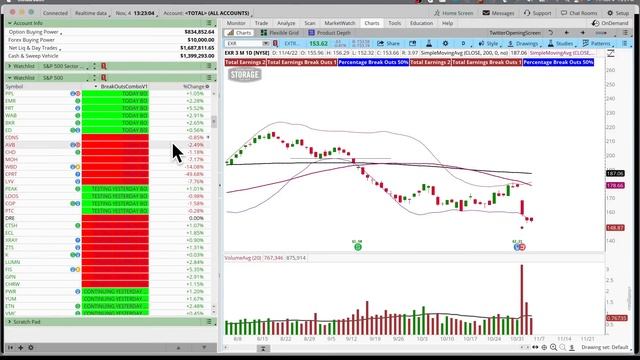This screenshot has width=640, height=360.
Task: Click search icon on S&P 500 watchlist
Action: 104,78
